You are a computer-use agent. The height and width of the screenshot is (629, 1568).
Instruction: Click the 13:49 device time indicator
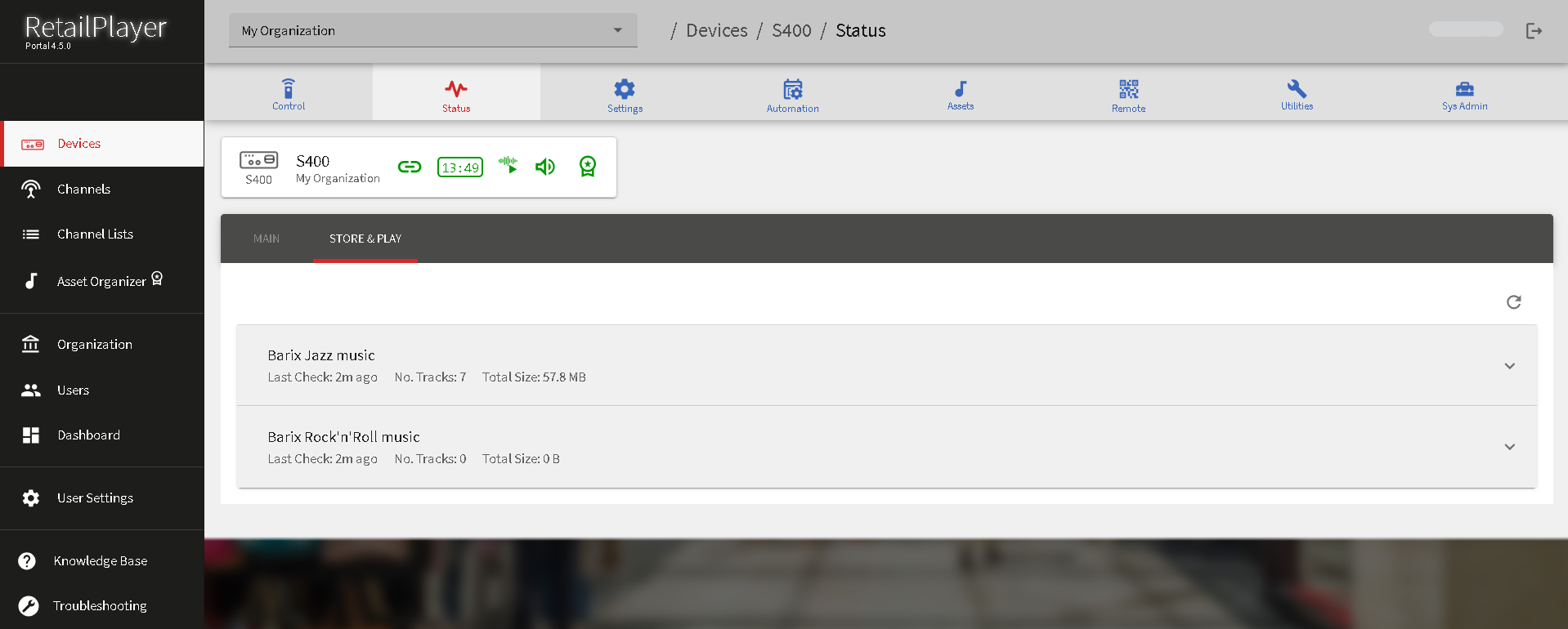tap(460, 167)
